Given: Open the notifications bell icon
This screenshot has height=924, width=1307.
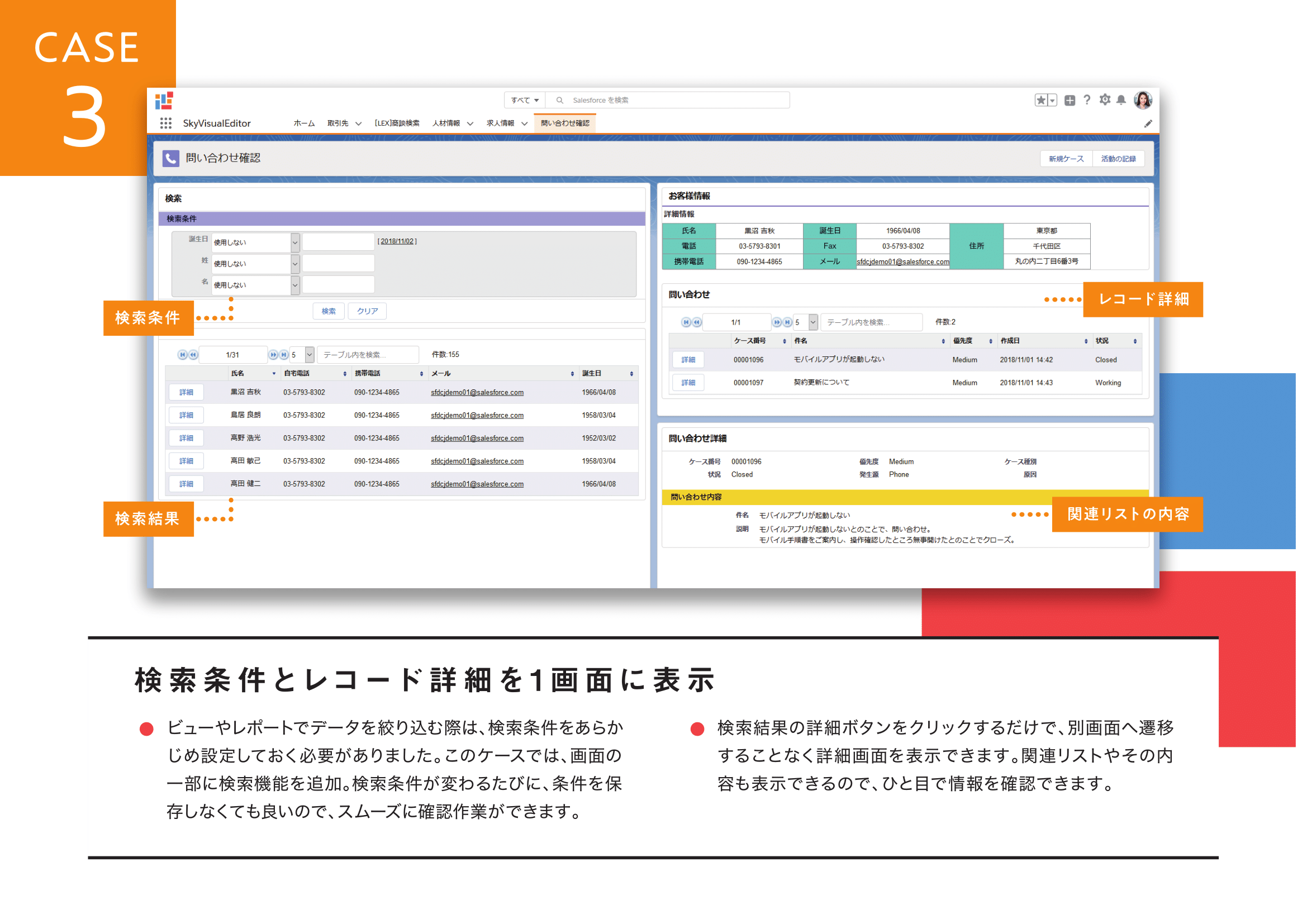Looking at the screenshot, I should tap(1121, 100).
